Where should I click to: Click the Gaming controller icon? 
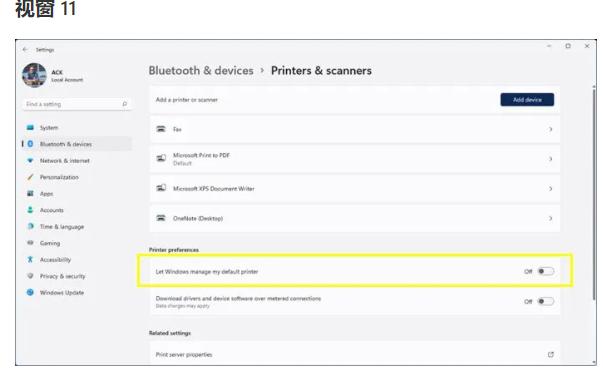click(x=30, y=243)
